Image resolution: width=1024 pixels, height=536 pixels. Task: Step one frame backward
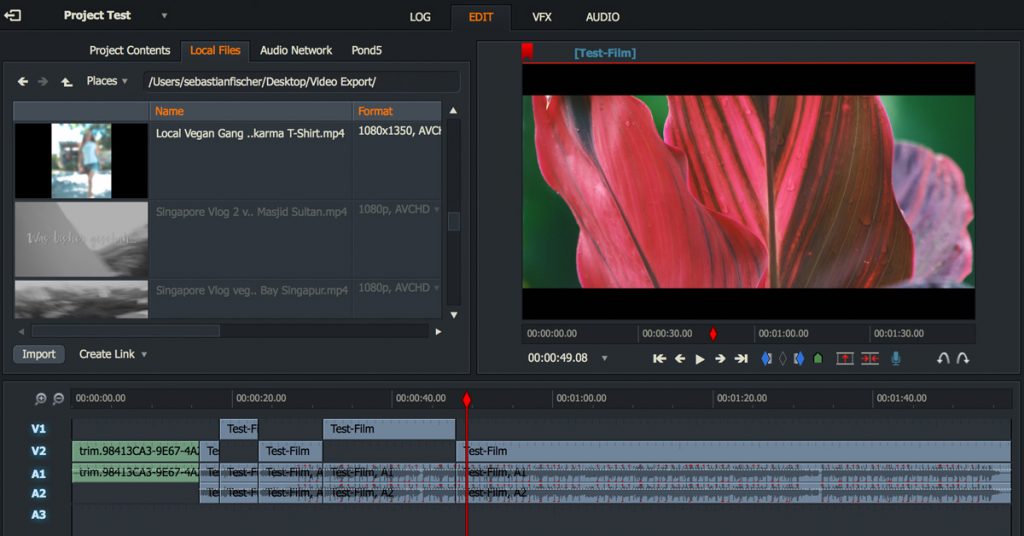pos(680,358)
